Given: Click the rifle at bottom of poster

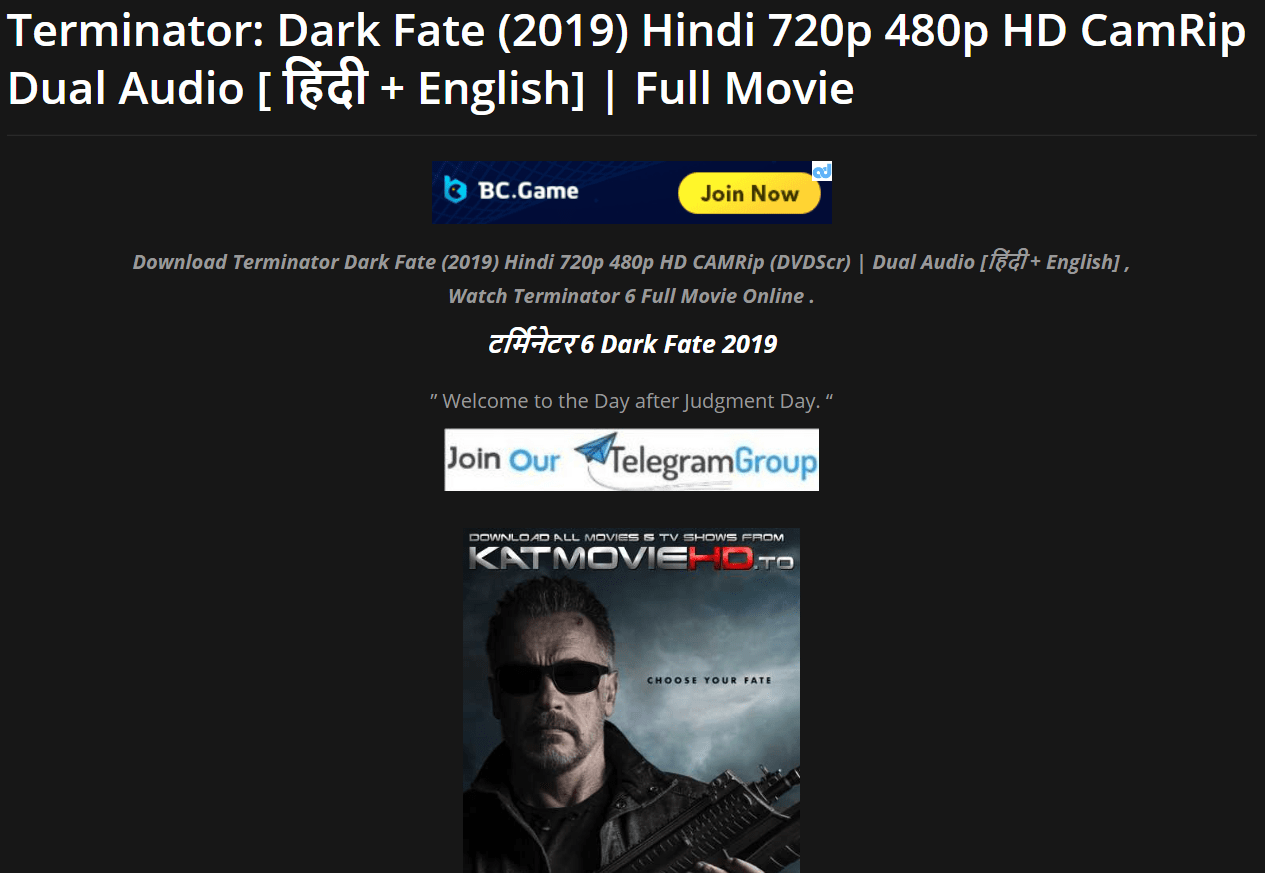Looking at the screenshot, I should tap(700, 820).
